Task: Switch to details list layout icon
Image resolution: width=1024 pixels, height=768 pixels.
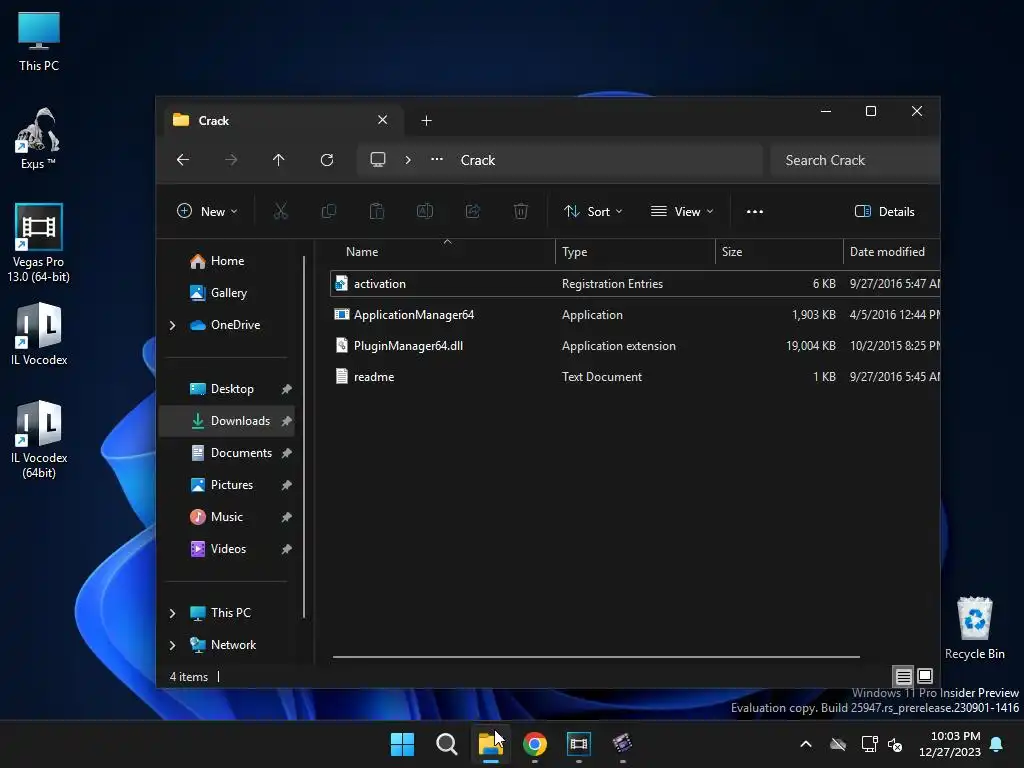Action: [x=903, y=676]
